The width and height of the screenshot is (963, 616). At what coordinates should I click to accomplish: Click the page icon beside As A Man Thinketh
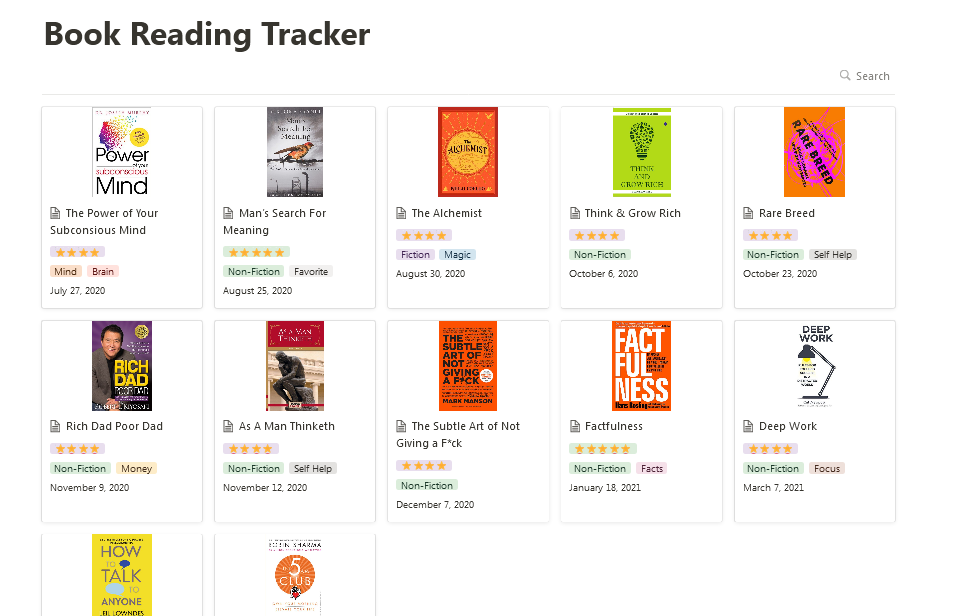click(228, 426)
